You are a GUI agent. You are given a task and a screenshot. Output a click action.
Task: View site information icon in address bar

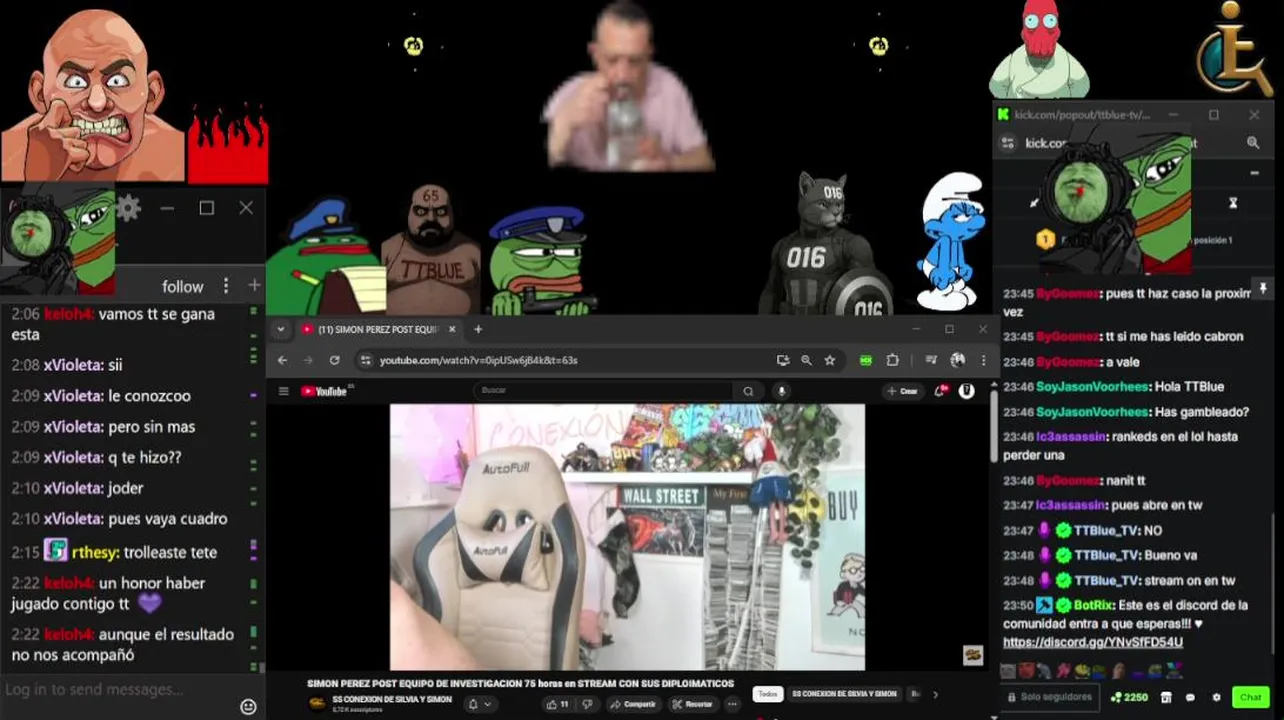366,360
